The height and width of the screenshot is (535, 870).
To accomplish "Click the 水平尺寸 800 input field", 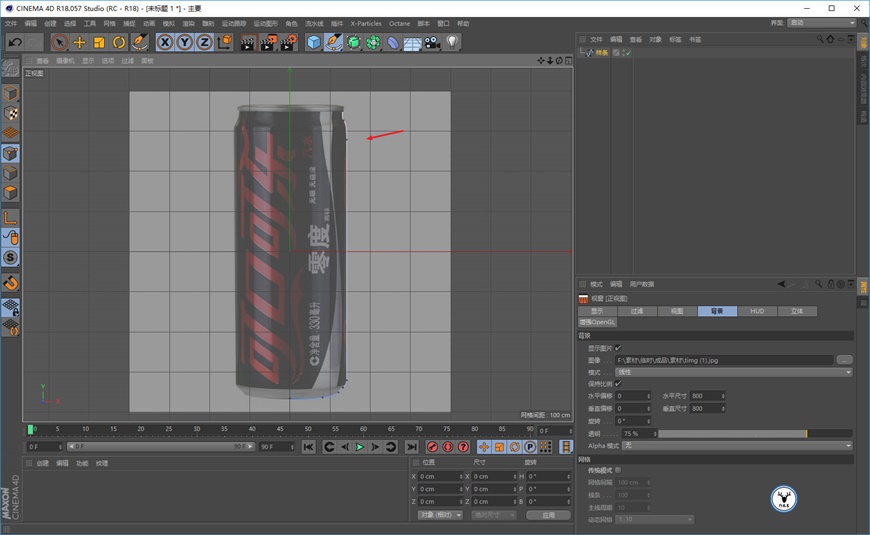I will 707,396.
